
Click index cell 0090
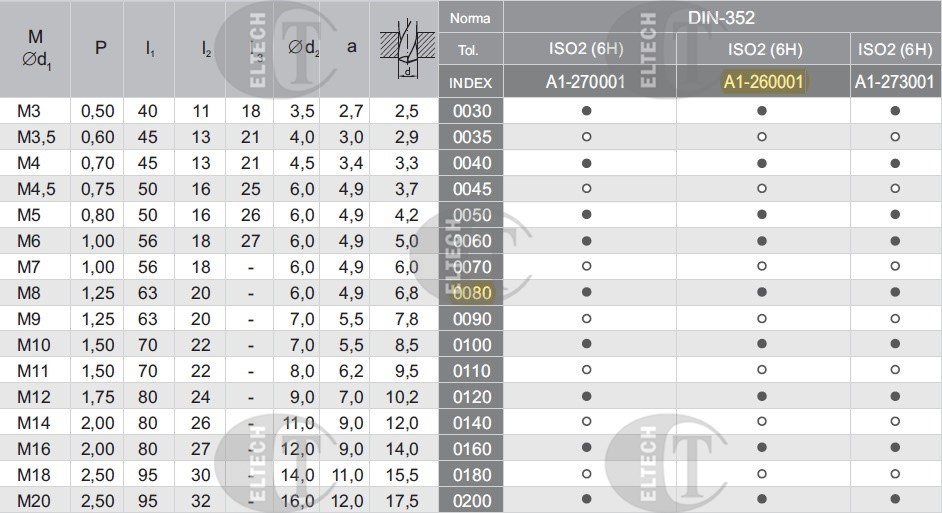(x=472, y=319)
